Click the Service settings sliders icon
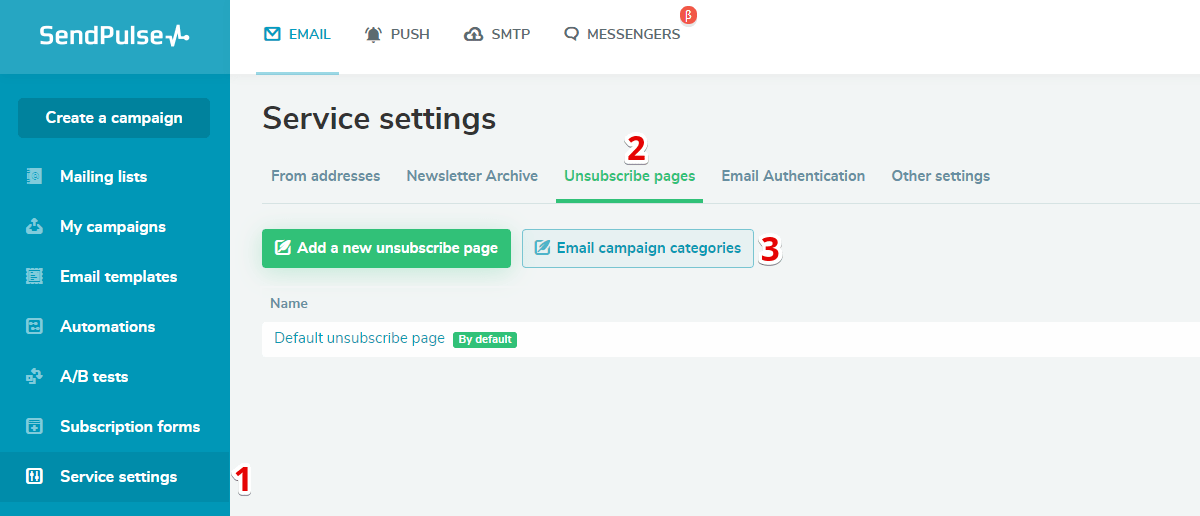Image resolution: width=1200 pixels, height=516 pixels. point(34,477)
